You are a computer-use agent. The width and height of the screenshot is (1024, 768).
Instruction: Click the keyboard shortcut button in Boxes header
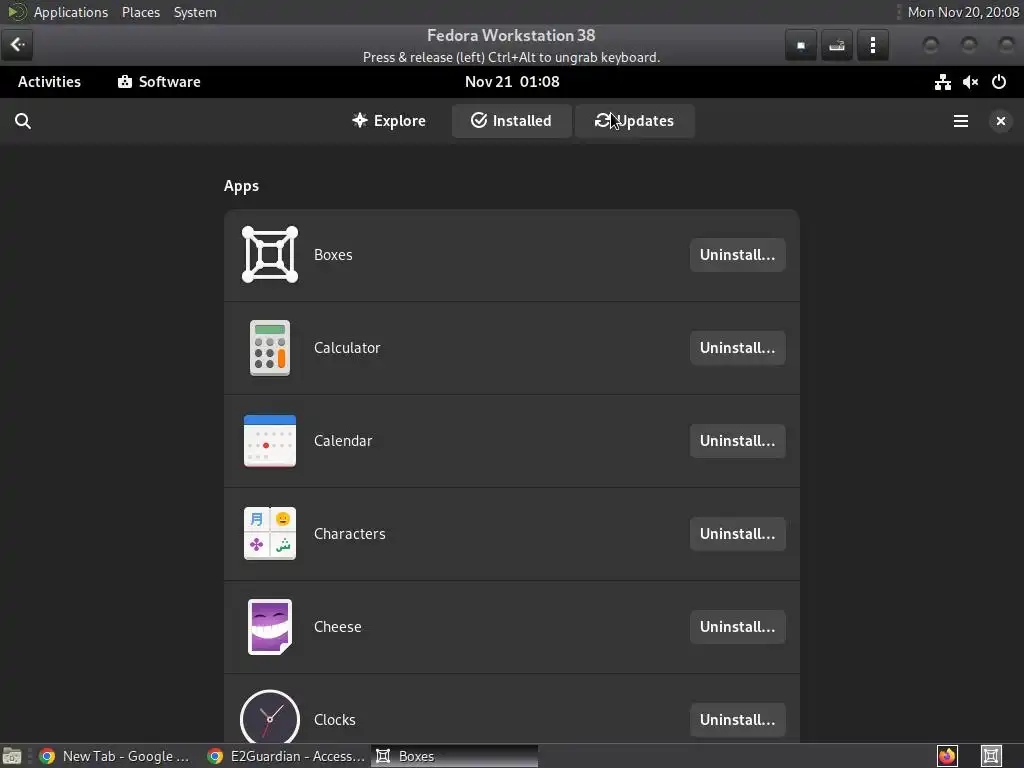pos(837,45)
